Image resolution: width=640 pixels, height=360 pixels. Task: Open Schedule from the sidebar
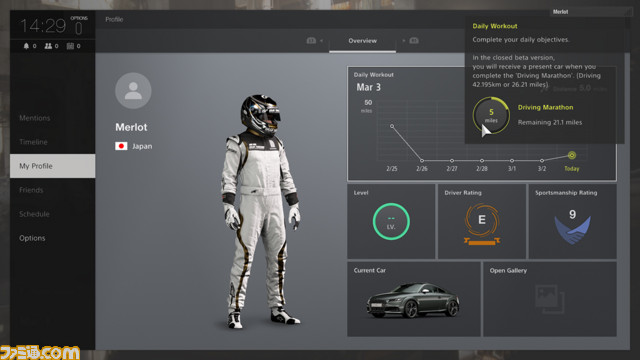coord(34,214)
